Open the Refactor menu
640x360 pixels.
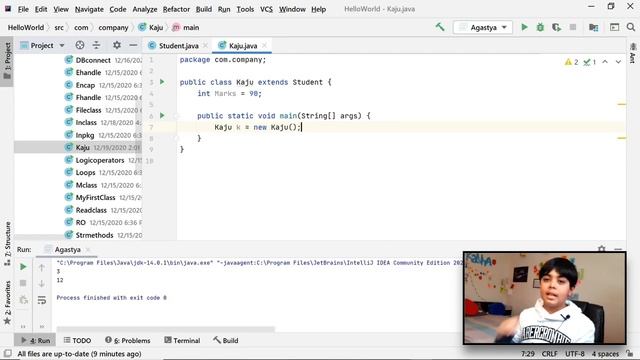tap(176, 9)
